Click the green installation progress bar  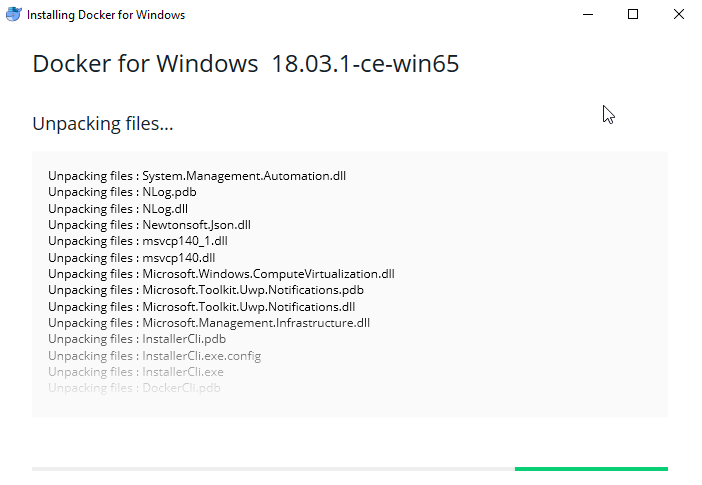[x=591, y=469]
